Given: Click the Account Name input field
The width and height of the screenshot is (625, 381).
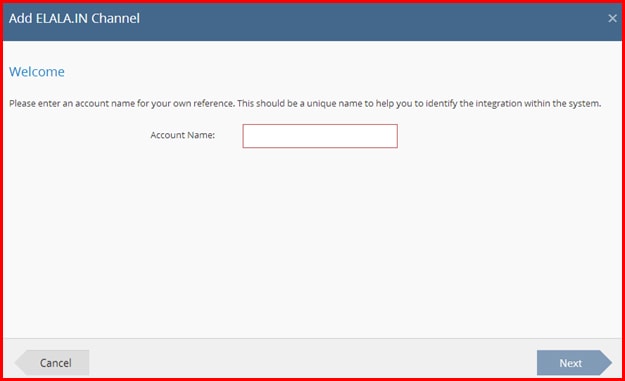Looking at the screenshot, I should 320,136.
